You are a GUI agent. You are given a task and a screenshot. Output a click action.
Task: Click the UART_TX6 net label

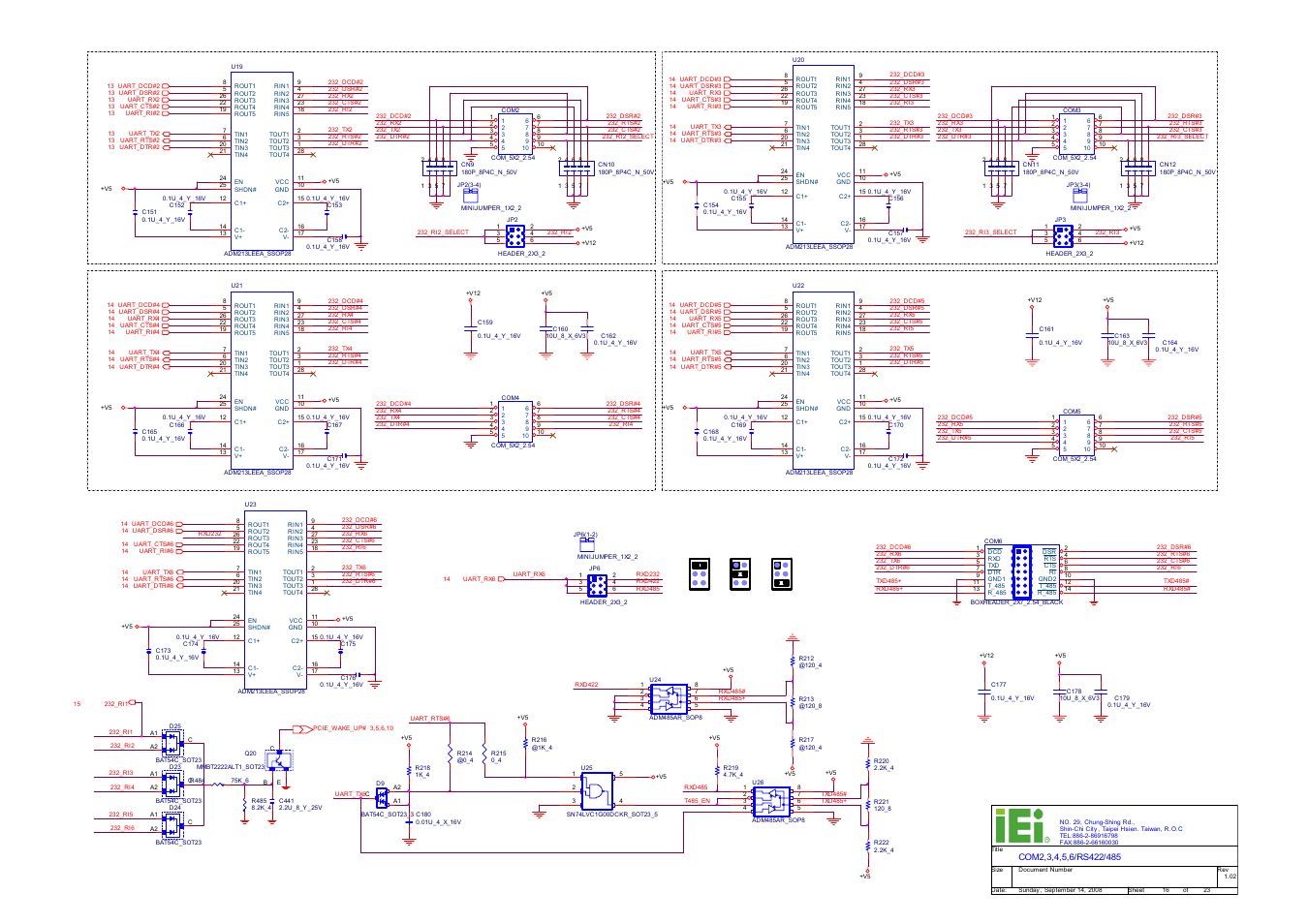coord(351,794)
